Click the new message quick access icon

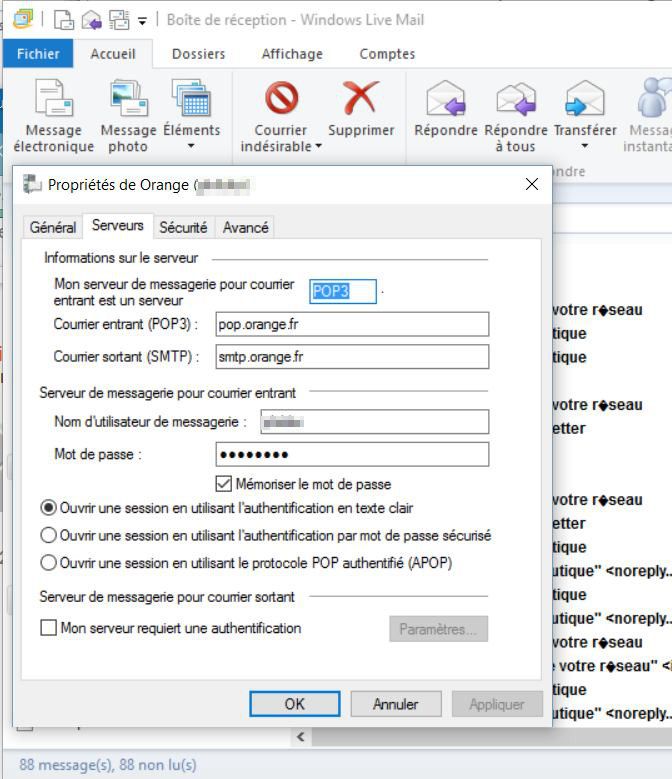64,20
